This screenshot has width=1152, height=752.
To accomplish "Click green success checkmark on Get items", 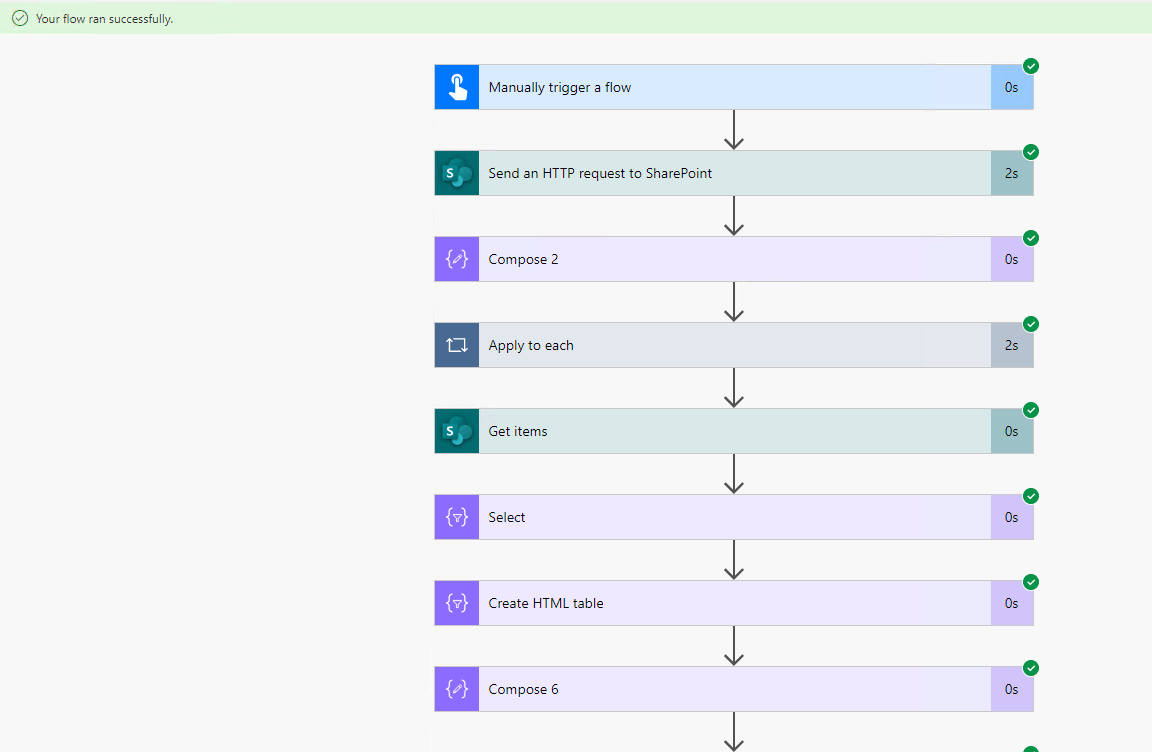I will click(x=1031, y=410).
